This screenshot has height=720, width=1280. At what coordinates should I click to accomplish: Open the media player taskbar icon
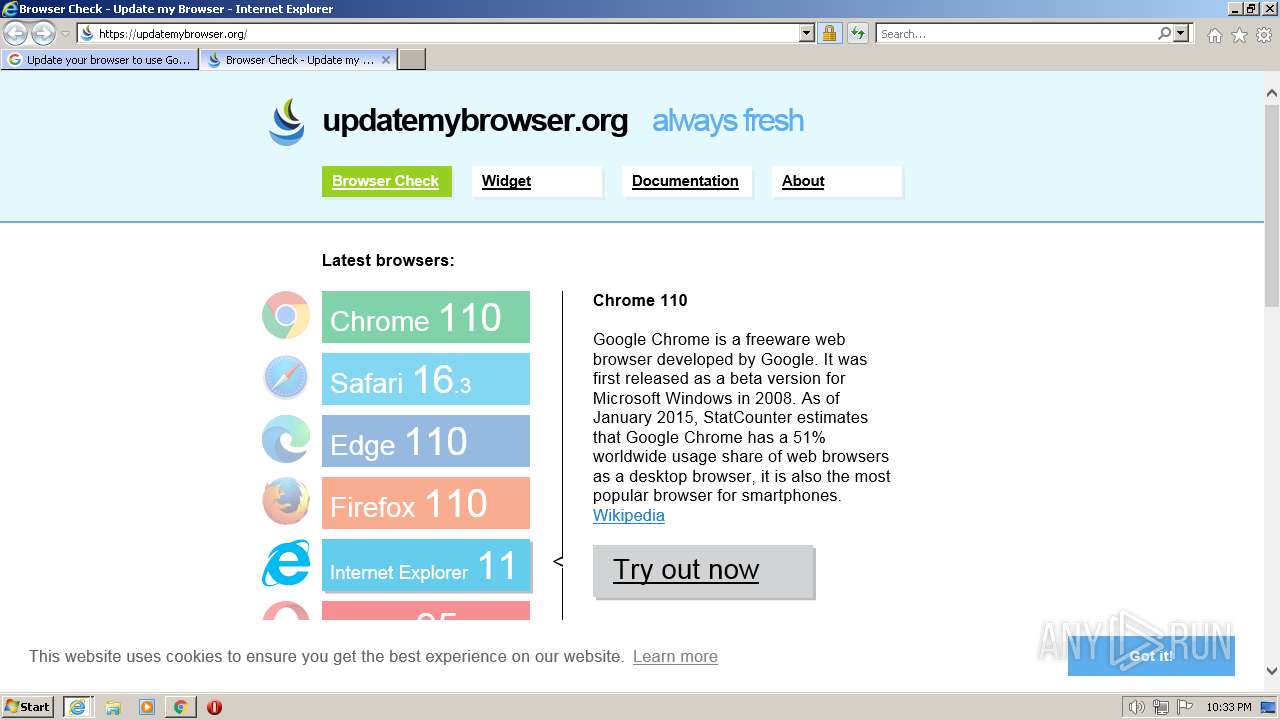tap(147, 707)
